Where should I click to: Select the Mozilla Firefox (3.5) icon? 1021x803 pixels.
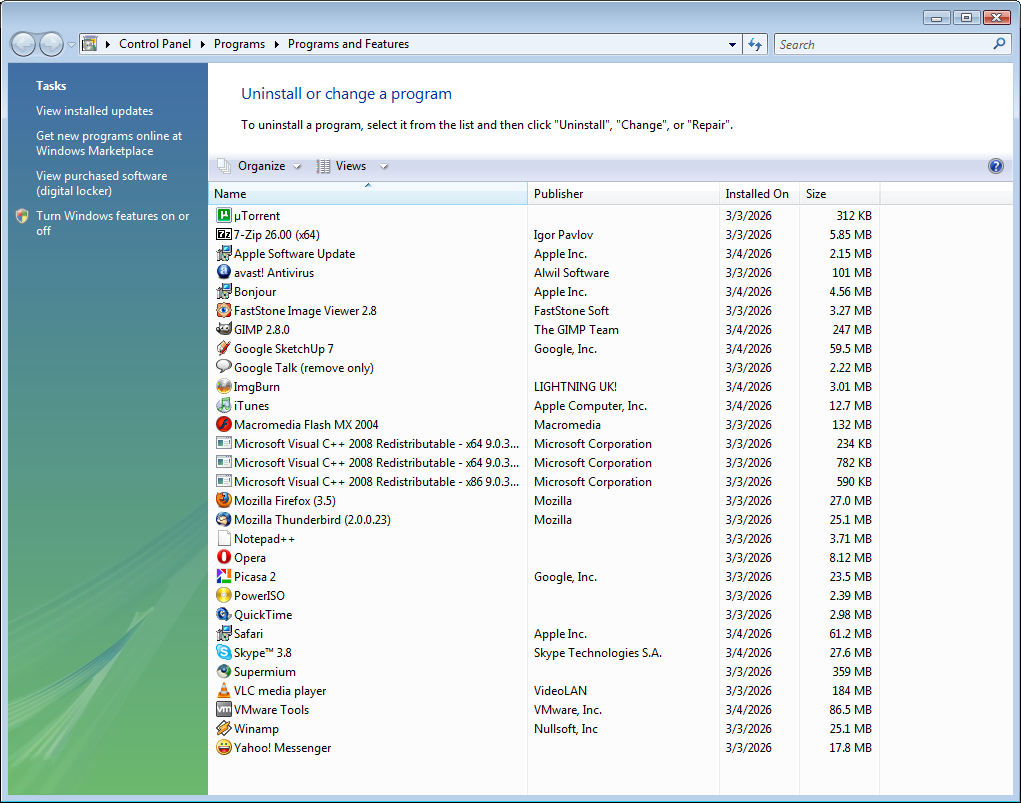click(x=223, y=500)
